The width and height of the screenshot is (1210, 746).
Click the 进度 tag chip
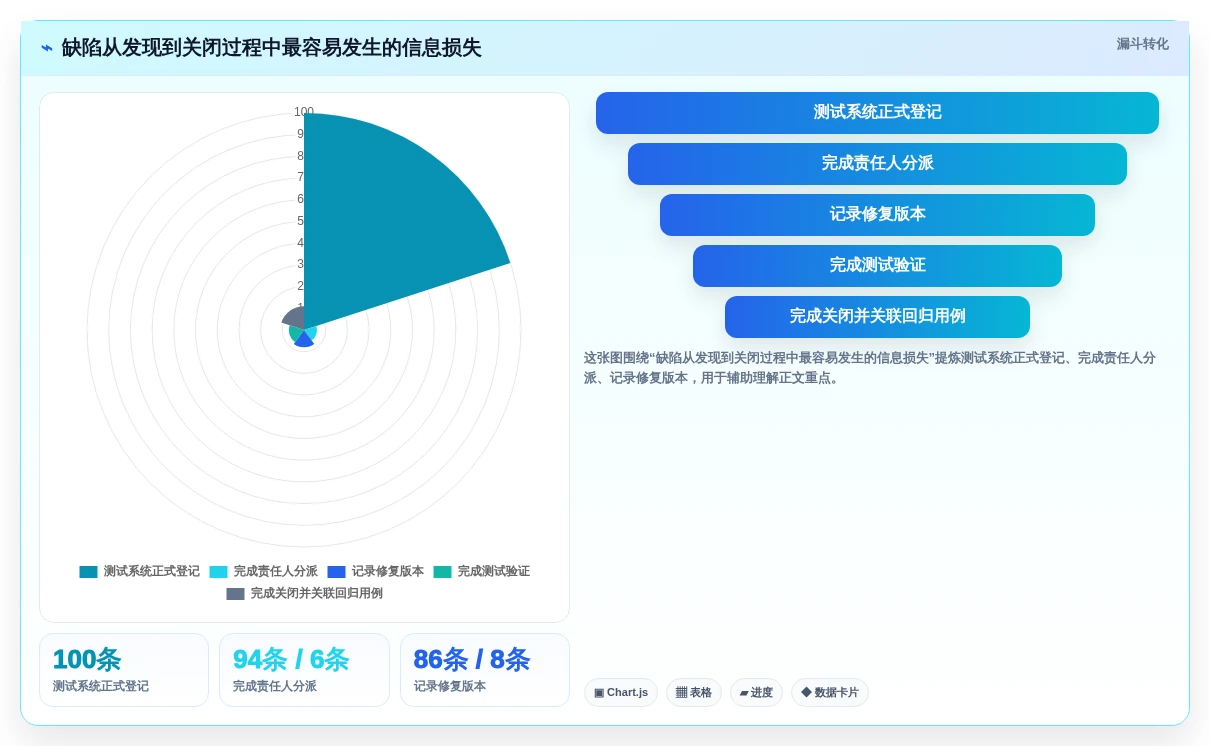click(756, 693)
